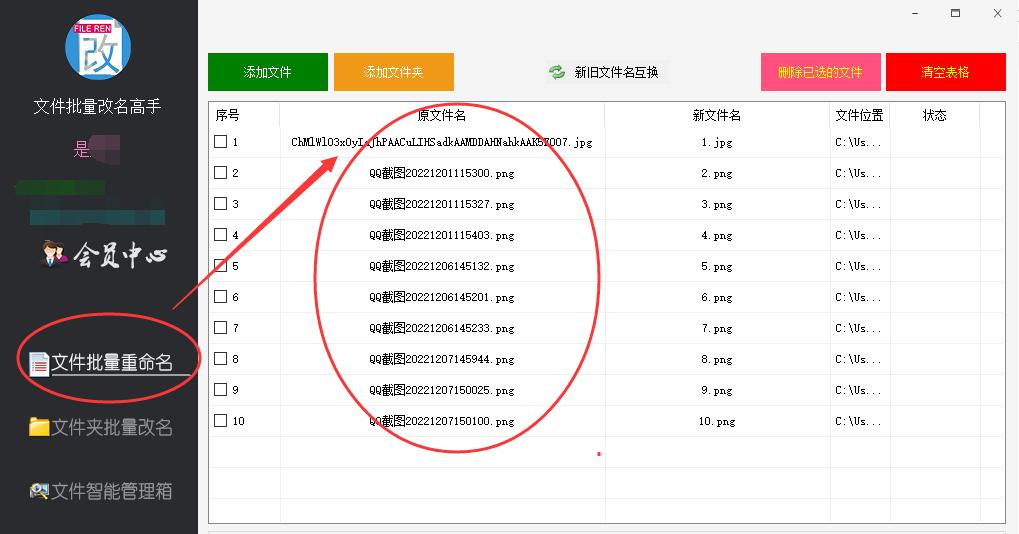This screenshot has height=534, width=1019.
Task: Click the 文件批量改名高手 app title
Action: click(x=97, y=106)
